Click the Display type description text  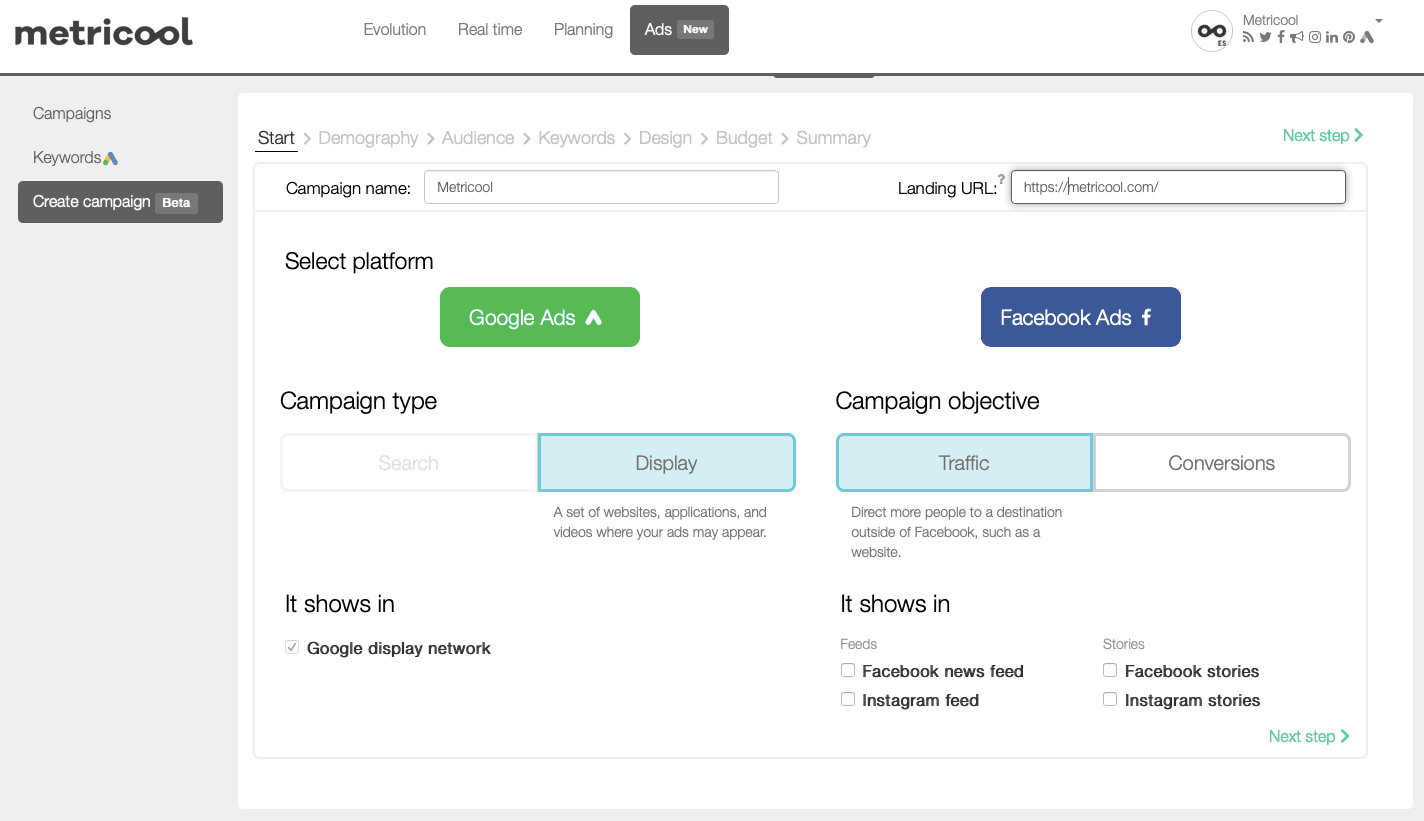point(660,522)
